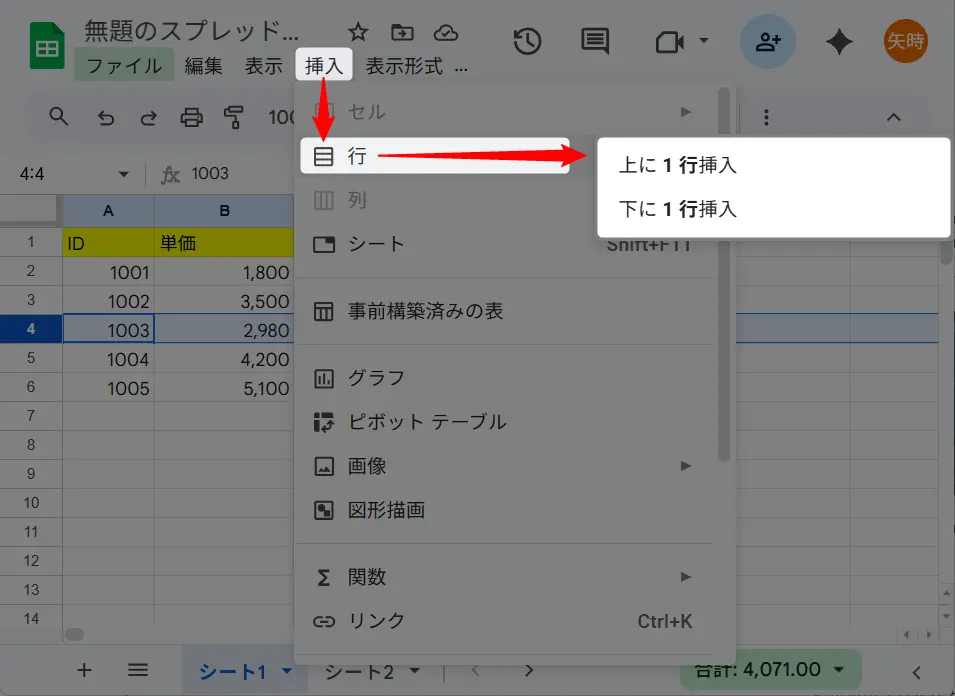Click the share add-person button

[768, 41]
